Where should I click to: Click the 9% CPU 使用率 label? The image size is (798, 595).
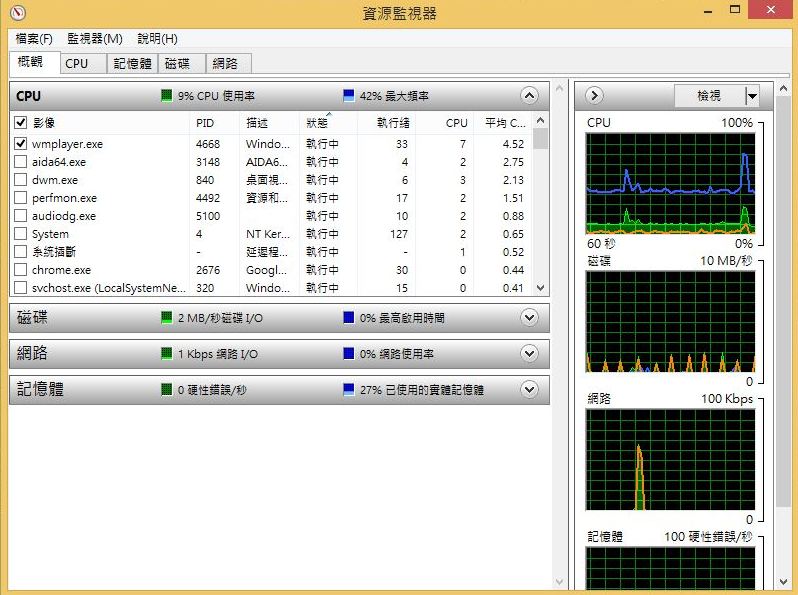[216, 96]
